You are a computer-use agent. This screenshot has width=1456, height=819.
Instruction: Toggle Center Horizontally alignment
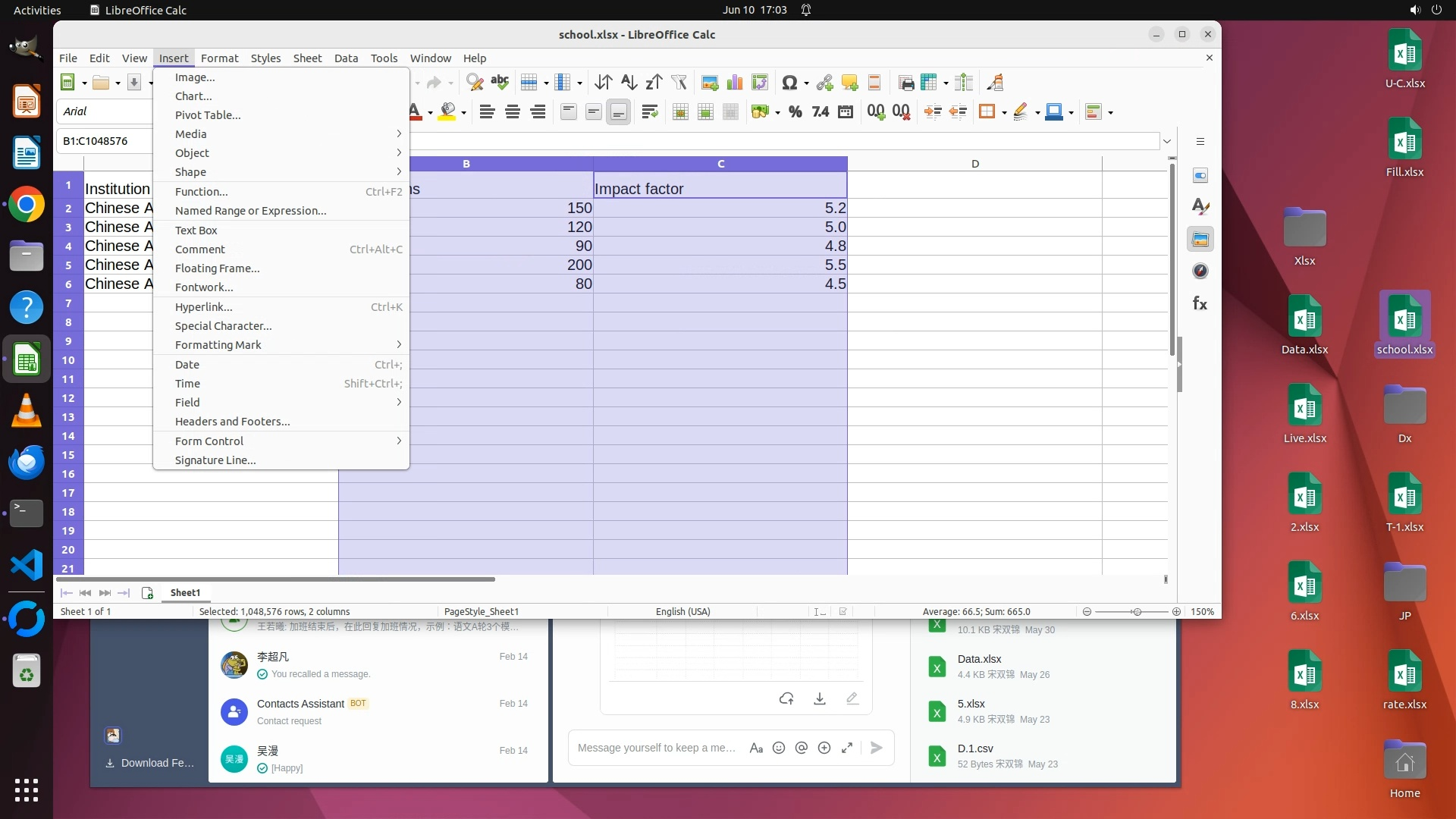513,112
